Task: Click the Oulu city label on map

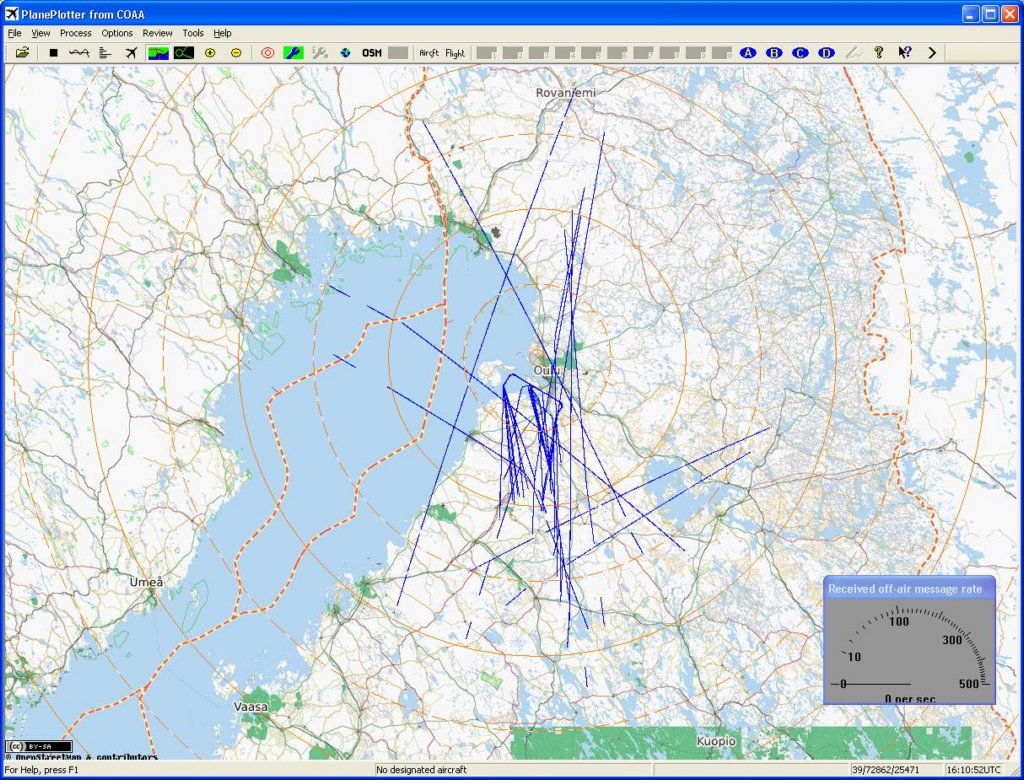Action: coord(545,370)
